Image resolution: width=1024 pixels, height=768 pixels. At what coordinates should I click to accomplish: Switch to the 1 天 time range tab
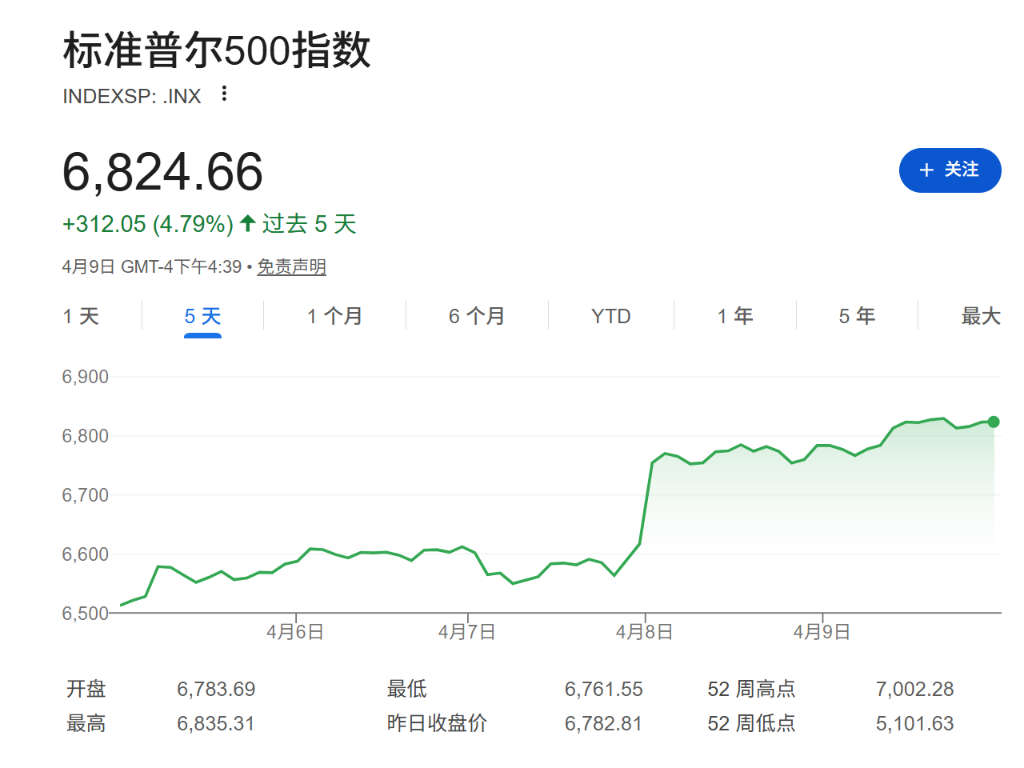pos(81,315)
